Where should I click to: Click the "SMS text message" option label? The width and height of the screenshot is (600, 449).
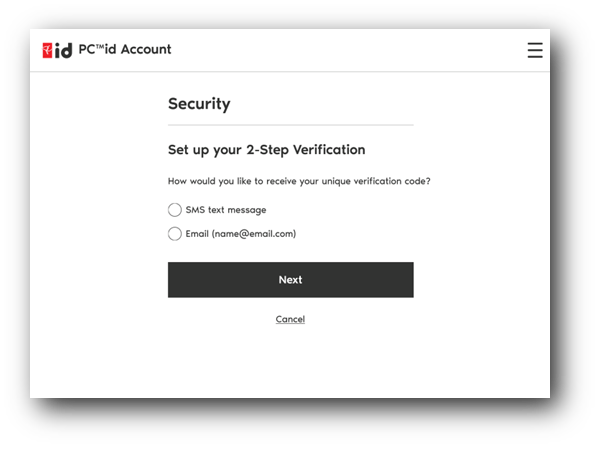click(226, 210)
